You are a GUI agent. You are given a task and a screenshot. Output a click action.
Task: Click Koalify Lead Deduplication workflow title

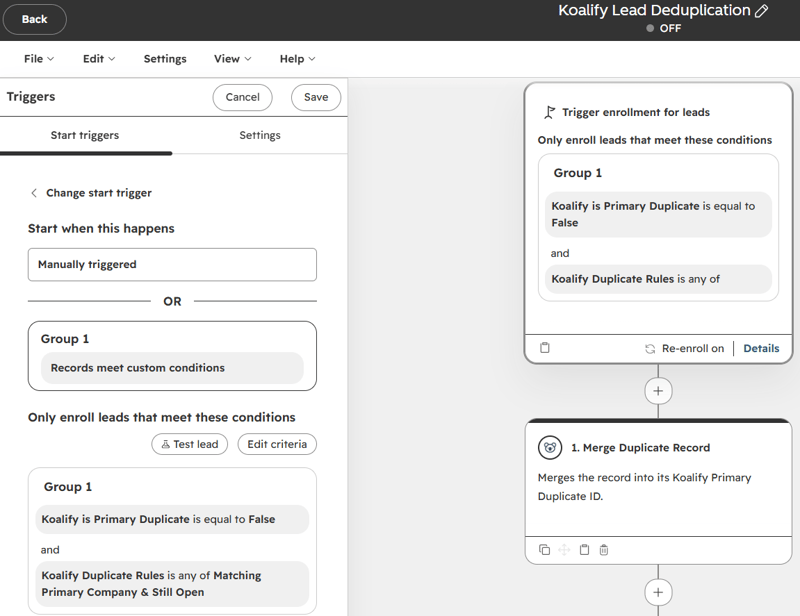[654, 11]
